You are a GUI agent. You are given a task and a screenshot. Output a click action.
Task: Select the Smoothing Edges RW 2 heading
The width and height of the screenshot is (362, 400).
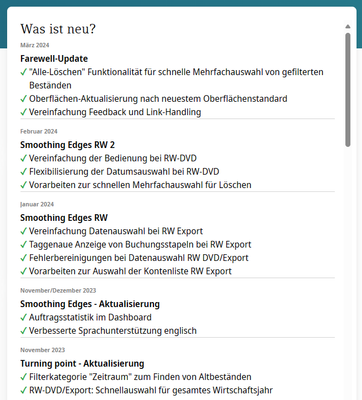67,145
